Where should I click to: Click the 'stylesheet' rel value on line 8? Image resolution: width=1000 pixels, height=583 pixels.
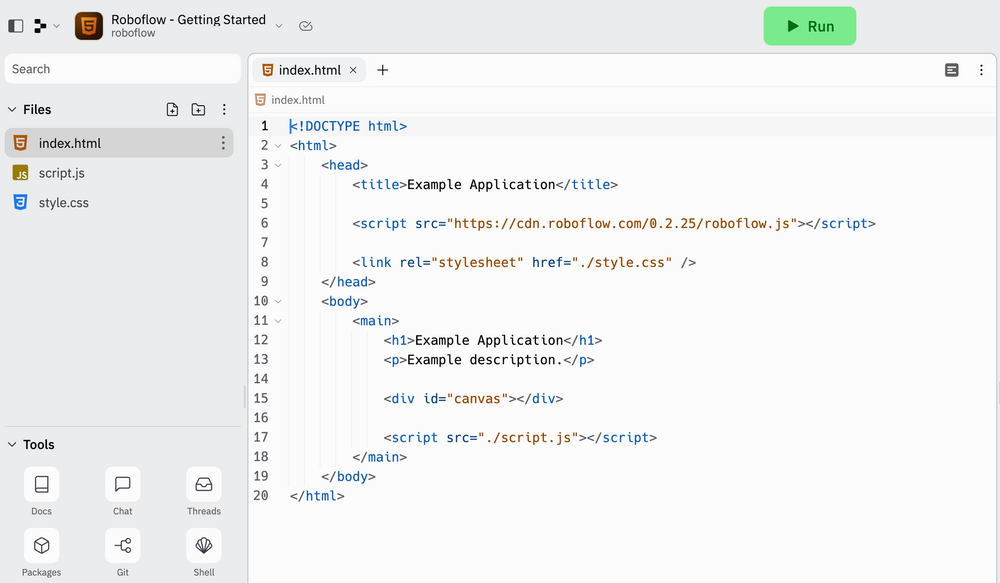(x=478, y=262)
